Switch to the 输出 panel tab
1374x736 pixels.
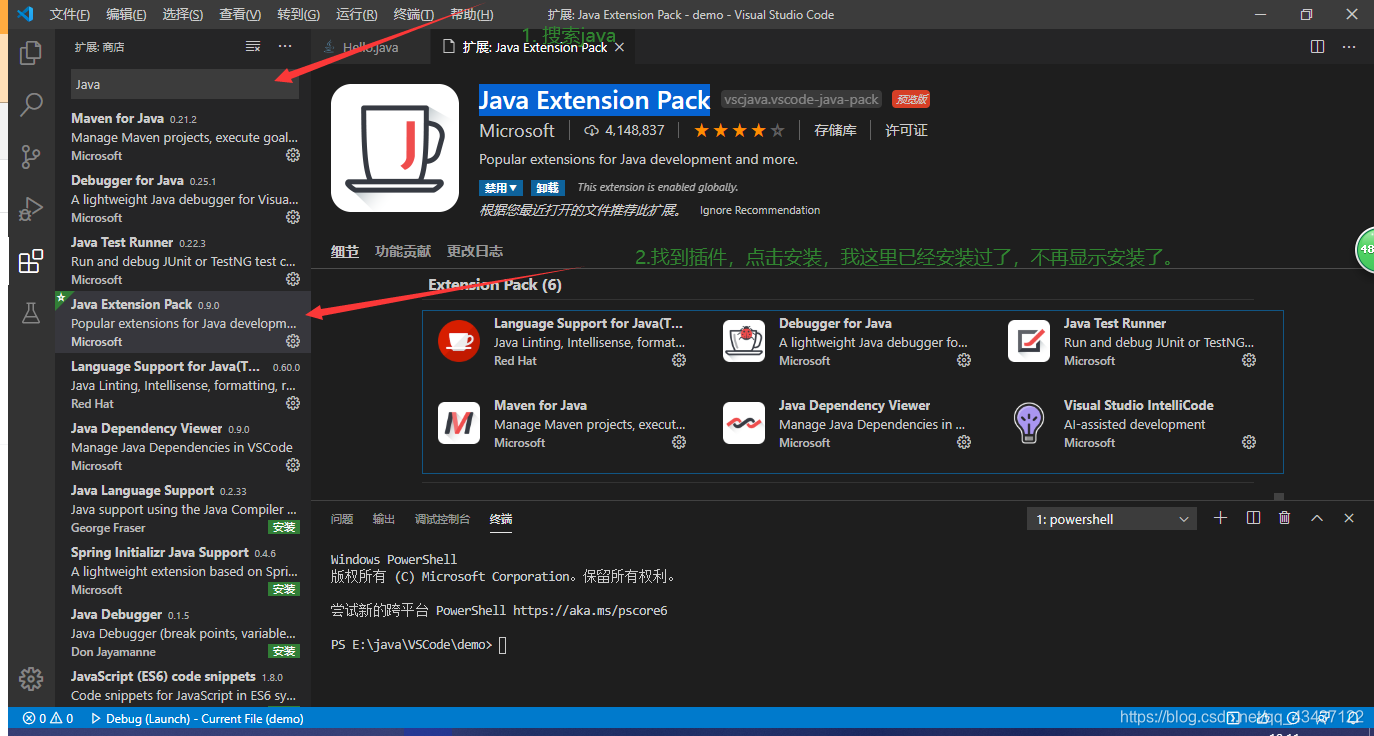pyautogui.click(x=384, y=519)
